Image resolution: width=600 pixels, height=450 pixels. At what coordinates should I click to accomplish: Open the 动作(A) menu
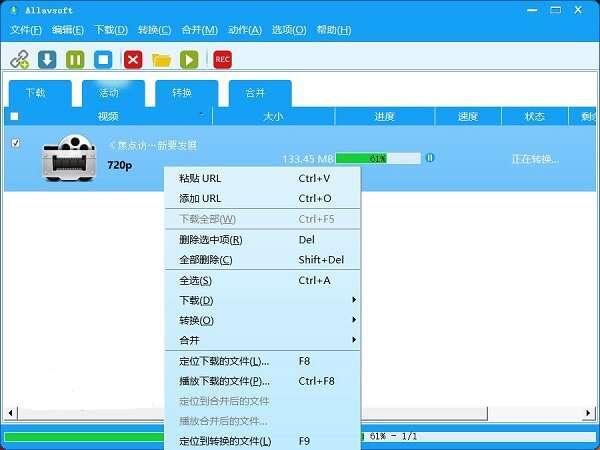tap(245, 30)
